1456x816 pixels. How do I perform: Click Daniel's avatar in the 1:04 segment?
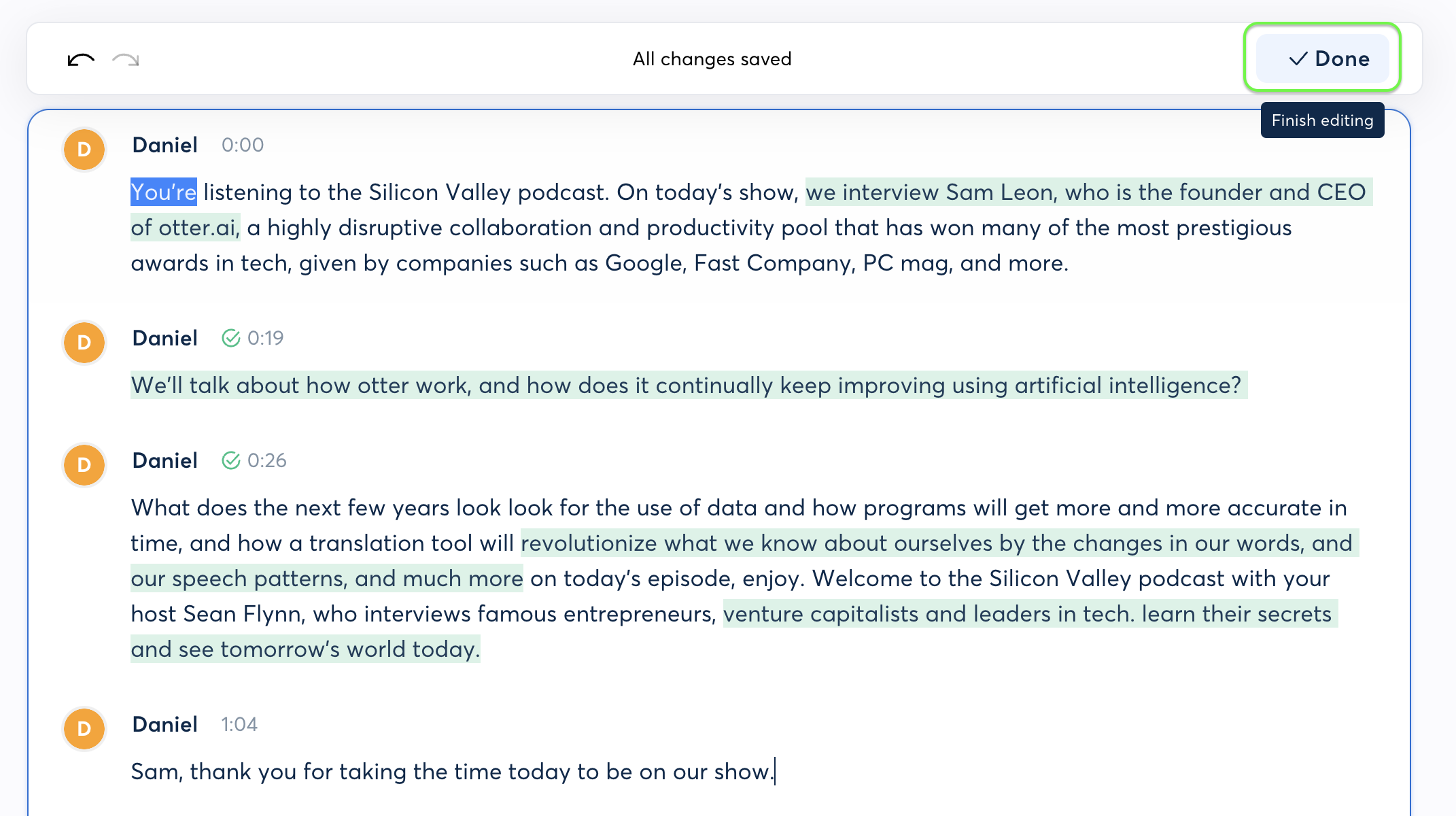tap(84, 729)
